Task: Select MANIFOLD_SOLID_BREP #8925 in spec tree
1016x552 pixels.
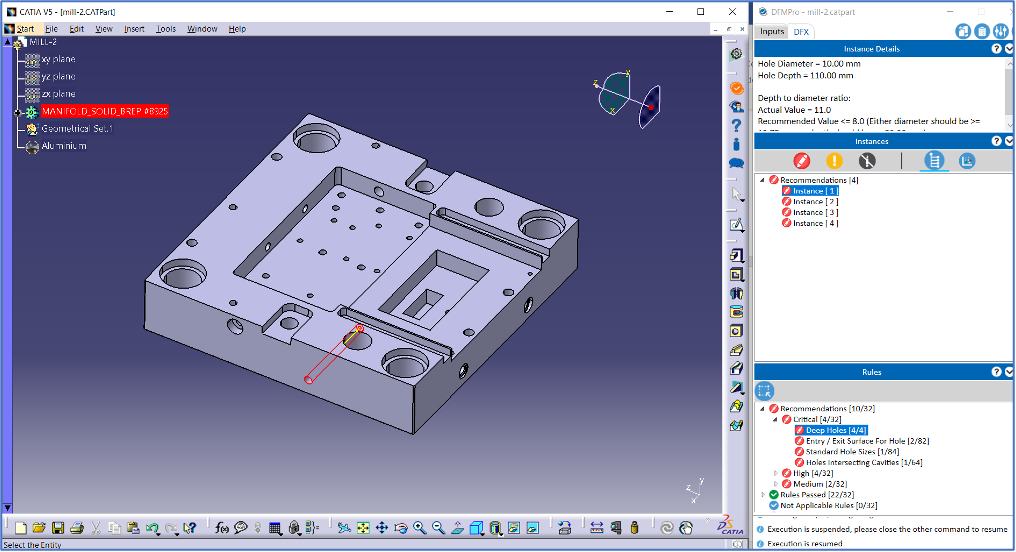Action: (x=104, y=111)
